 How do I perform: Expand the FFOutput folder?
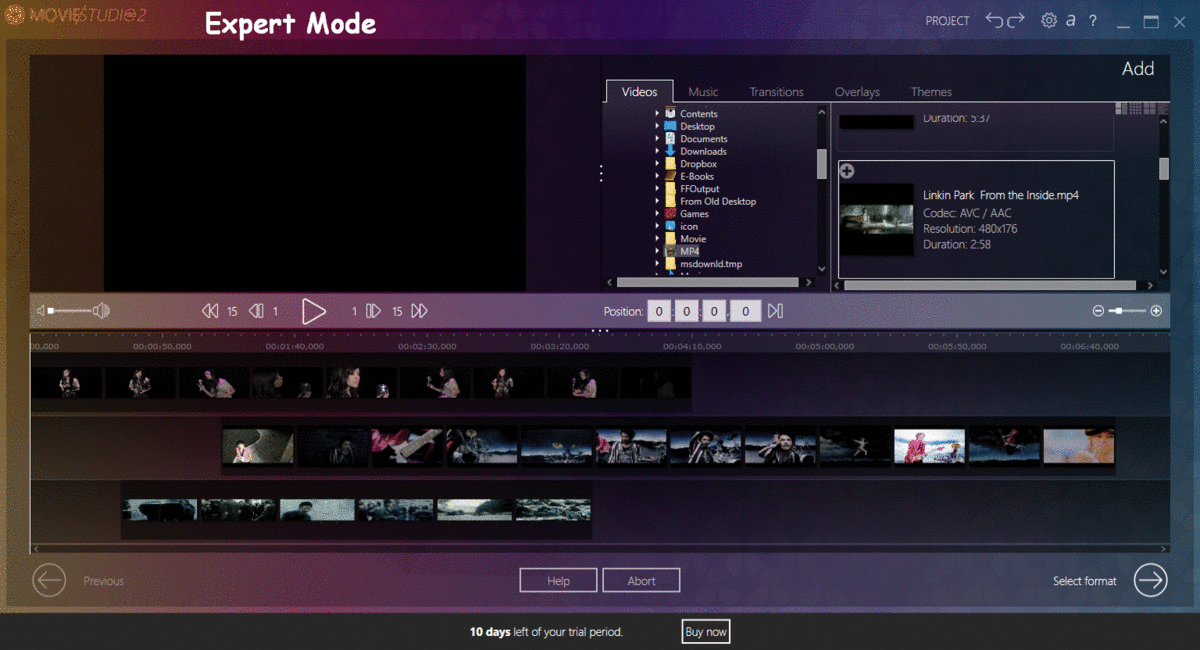(657, 189)
